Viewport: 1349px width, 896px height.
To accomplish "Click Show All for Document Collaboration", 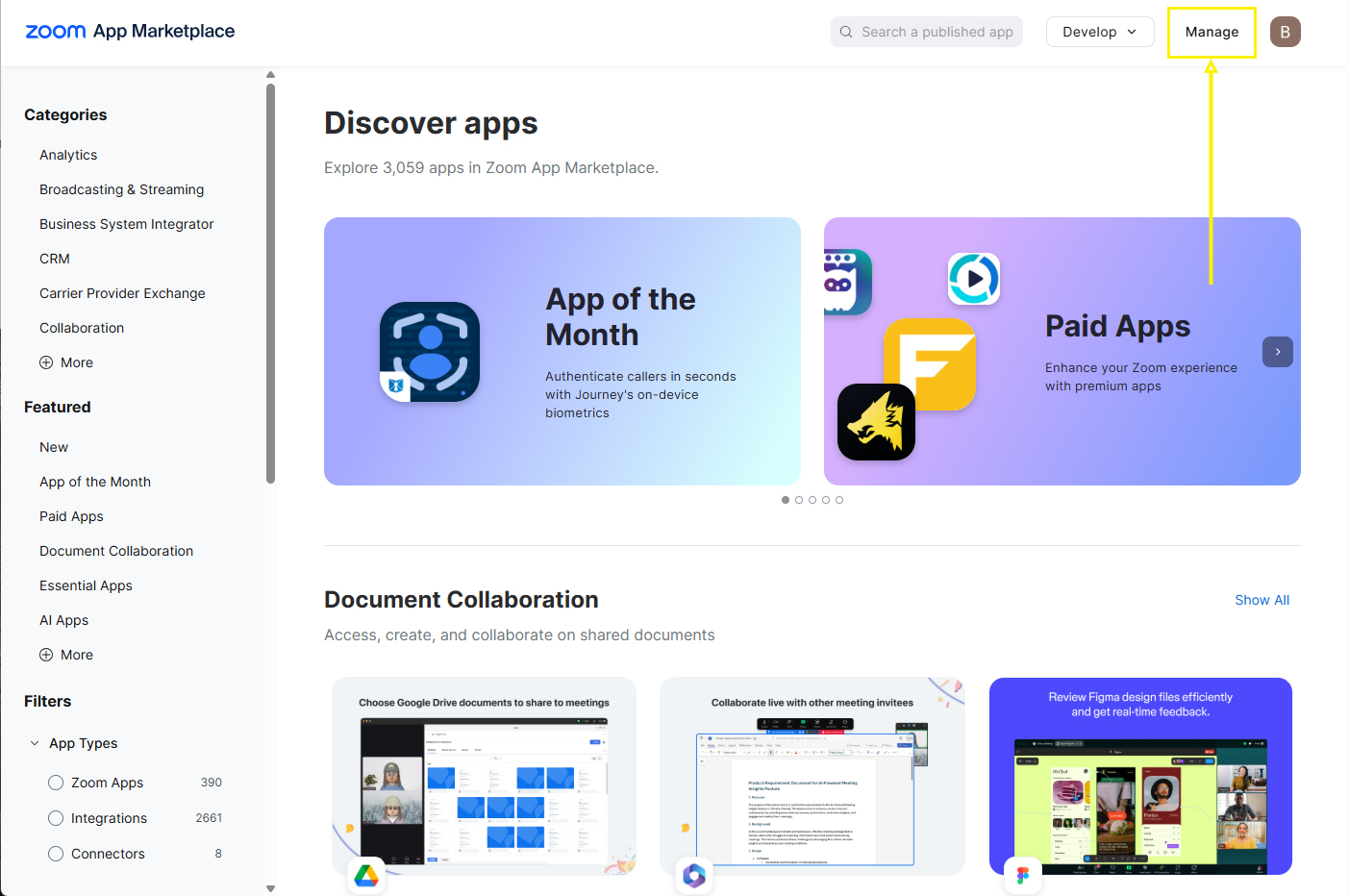I will [x=1262, y=600].
